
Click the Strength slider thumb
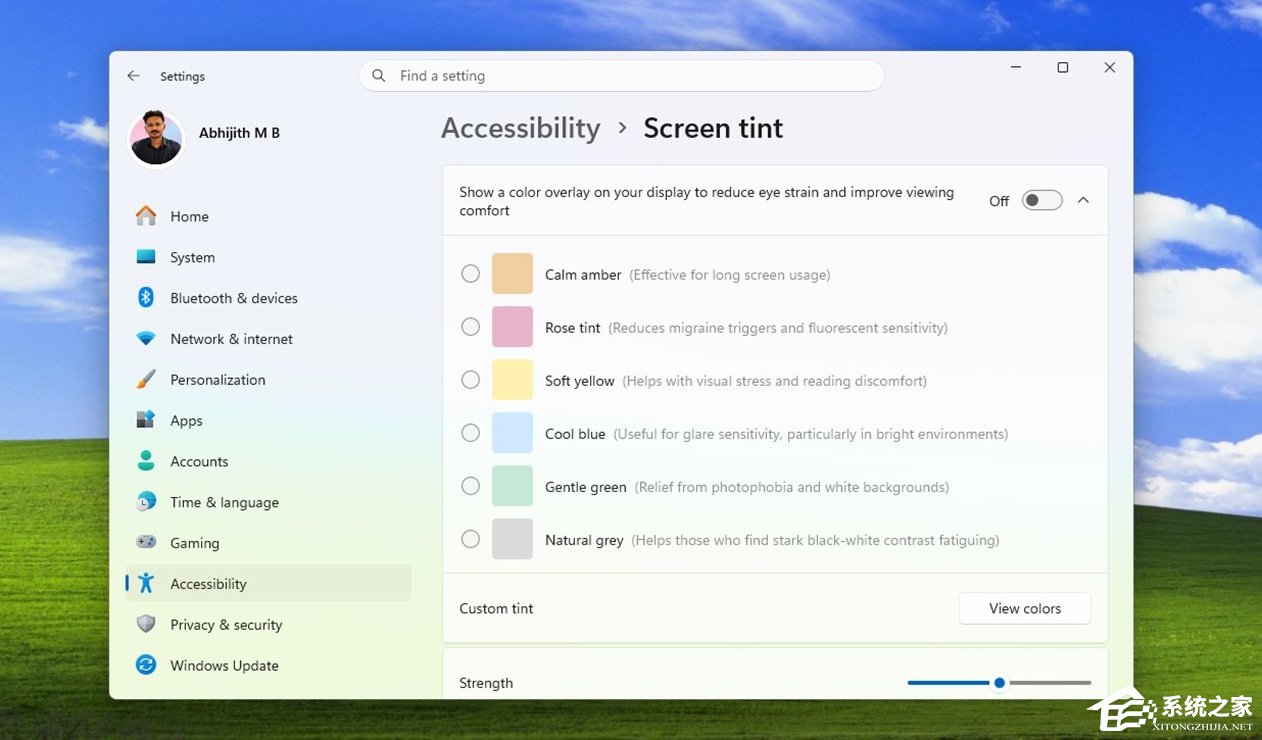[999, 683]
